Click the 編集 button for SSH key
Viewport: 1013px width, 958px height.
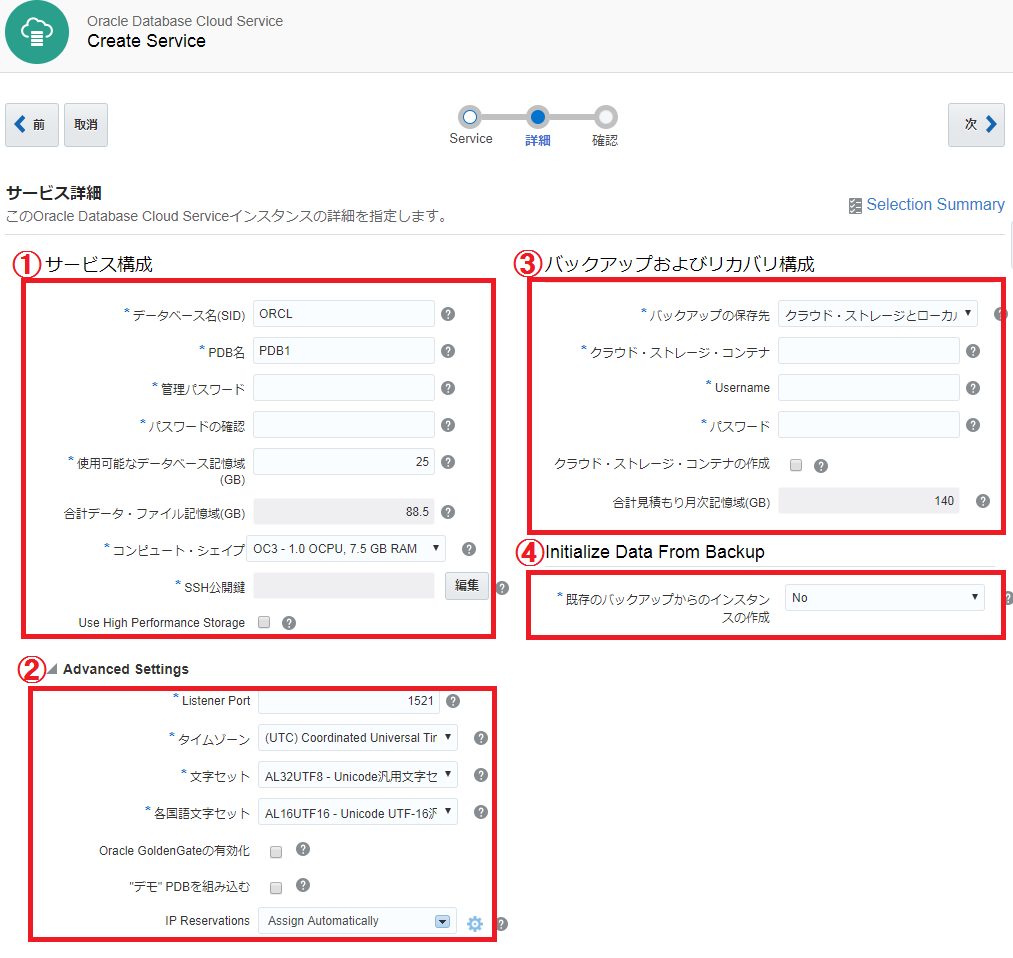click(466, 586)
